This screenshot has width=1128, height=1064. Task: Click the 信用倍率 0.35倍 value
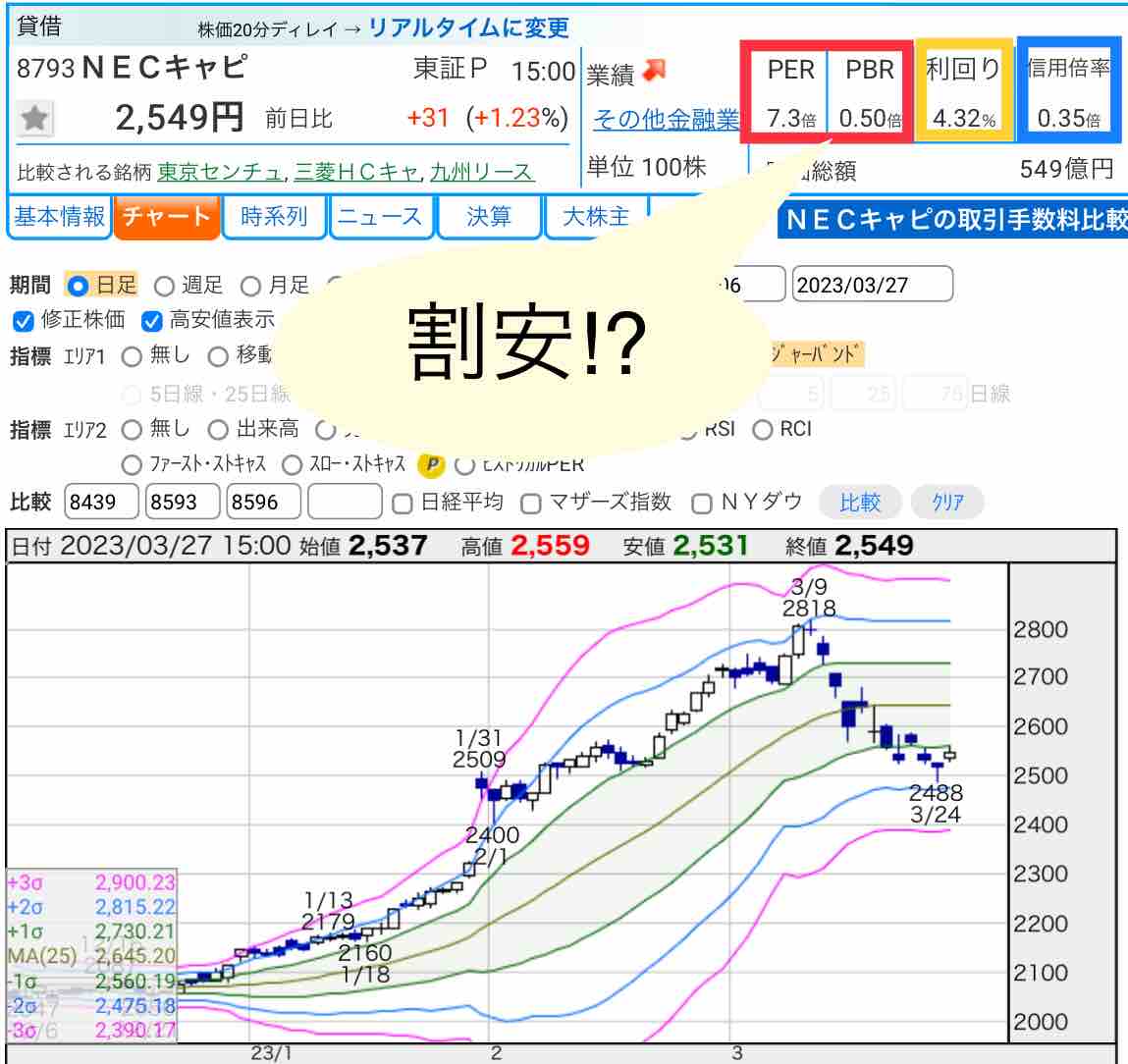point(1068,117)
